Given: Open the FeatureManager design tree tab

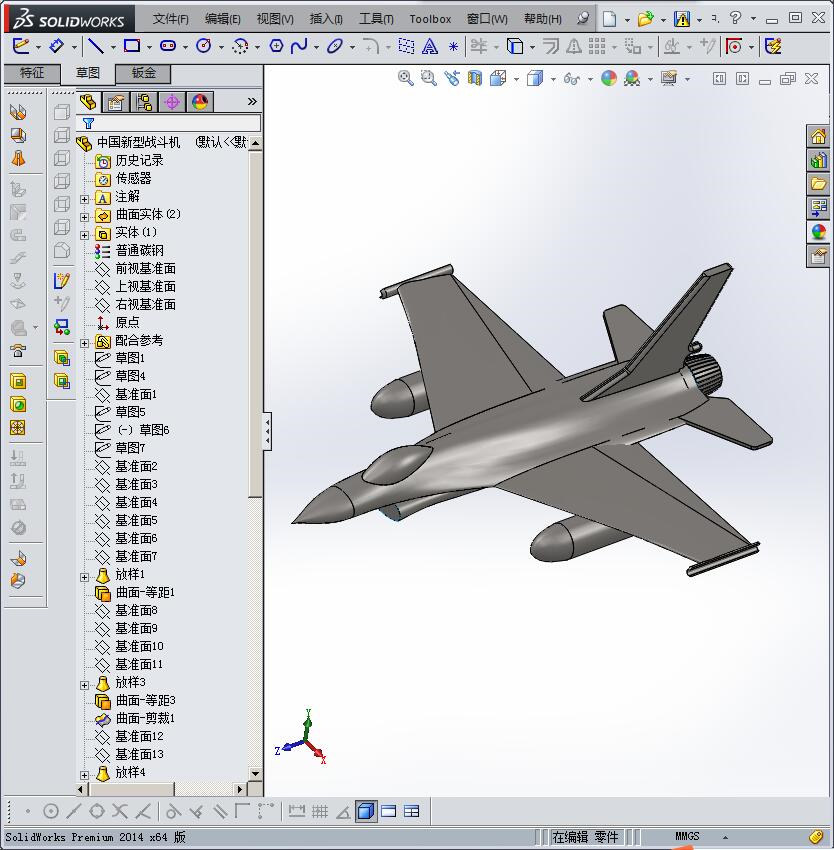Looking at the screenshot, I should pyautogui.click(x=88, y=102).
